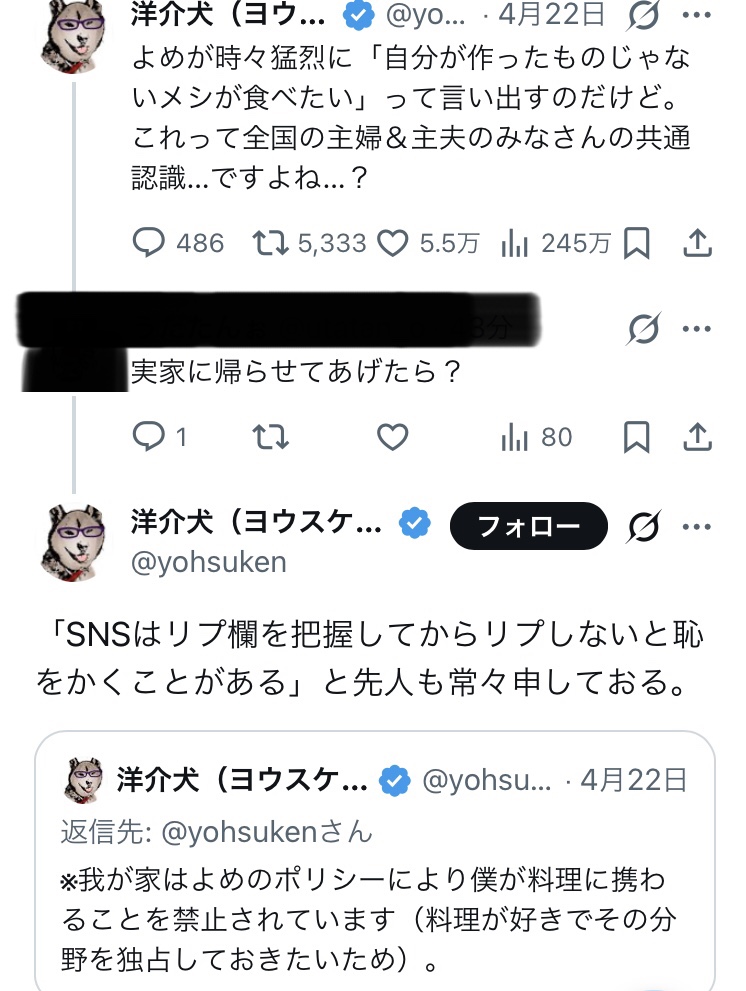Share the top tweet

tap(697, 243)
